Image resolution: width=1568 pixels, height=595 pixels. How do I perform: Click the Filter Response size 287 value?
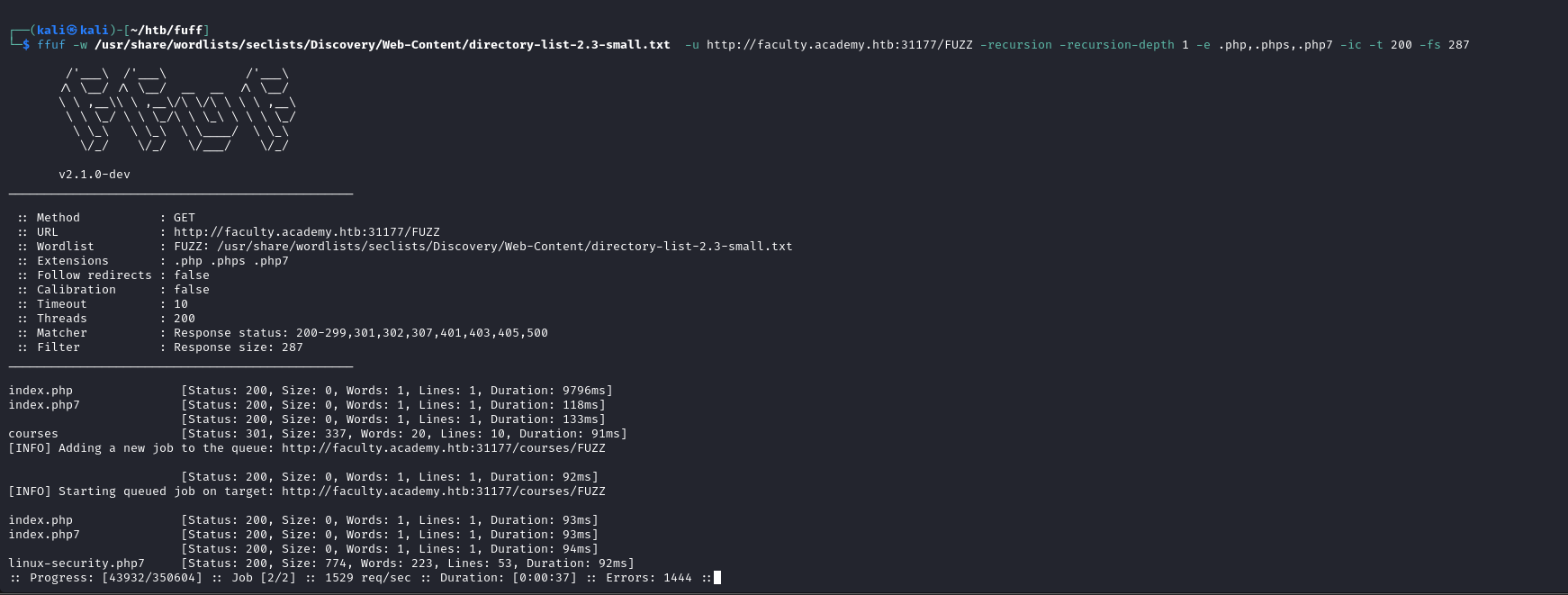pos(239,347)
